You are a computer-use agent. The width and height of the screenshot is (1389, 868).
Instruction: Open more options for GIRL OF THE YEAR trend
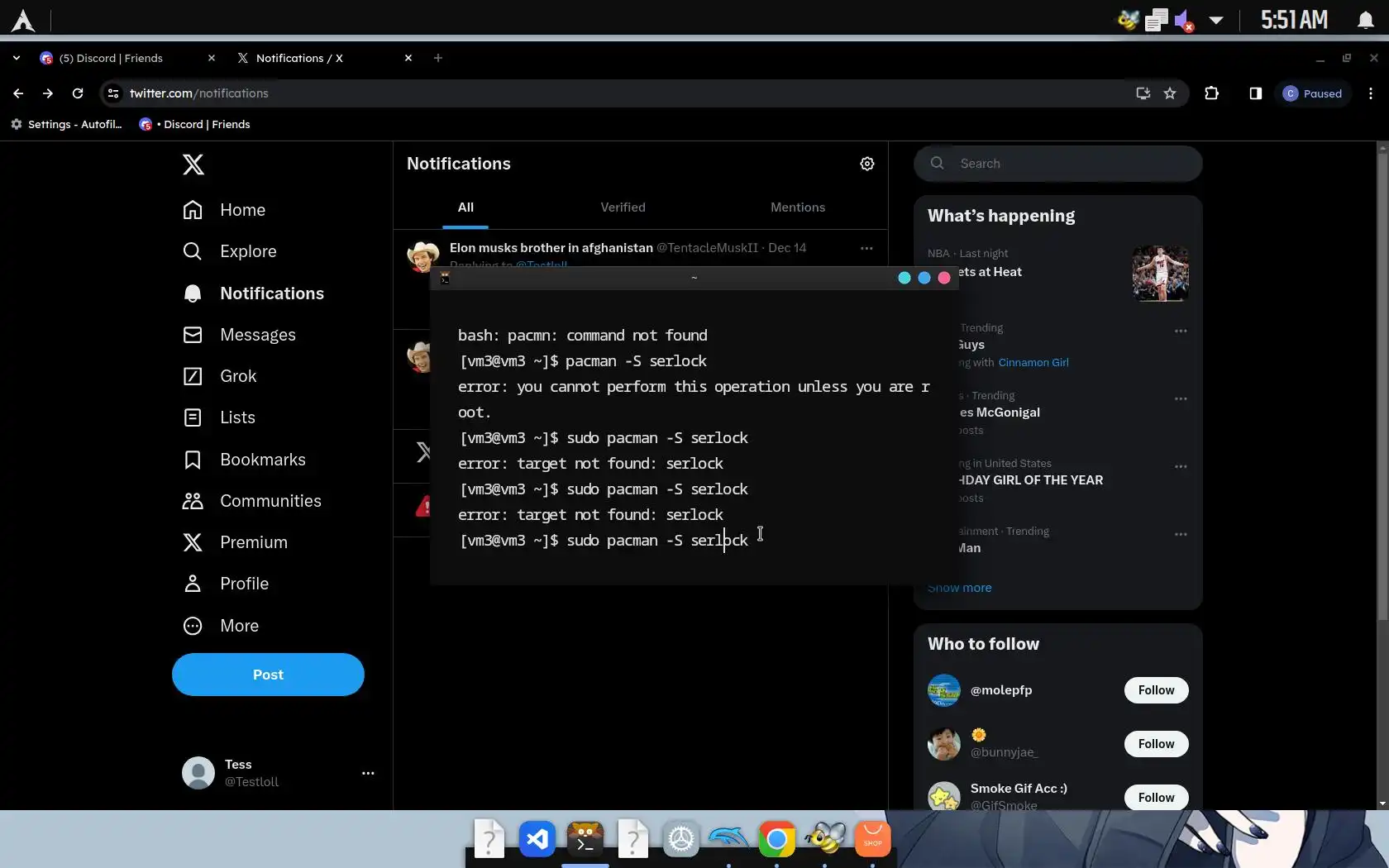(x=1181, y=467)
